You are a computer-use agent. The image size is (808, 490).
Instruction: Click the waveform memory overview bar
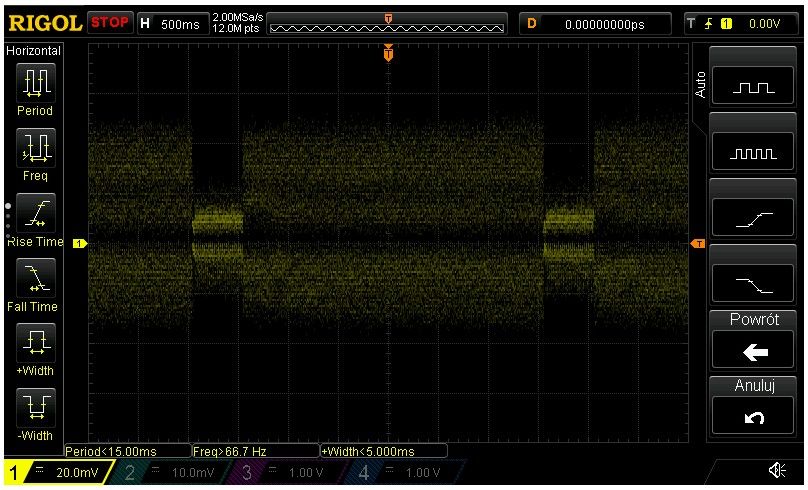tap(387, 24)
